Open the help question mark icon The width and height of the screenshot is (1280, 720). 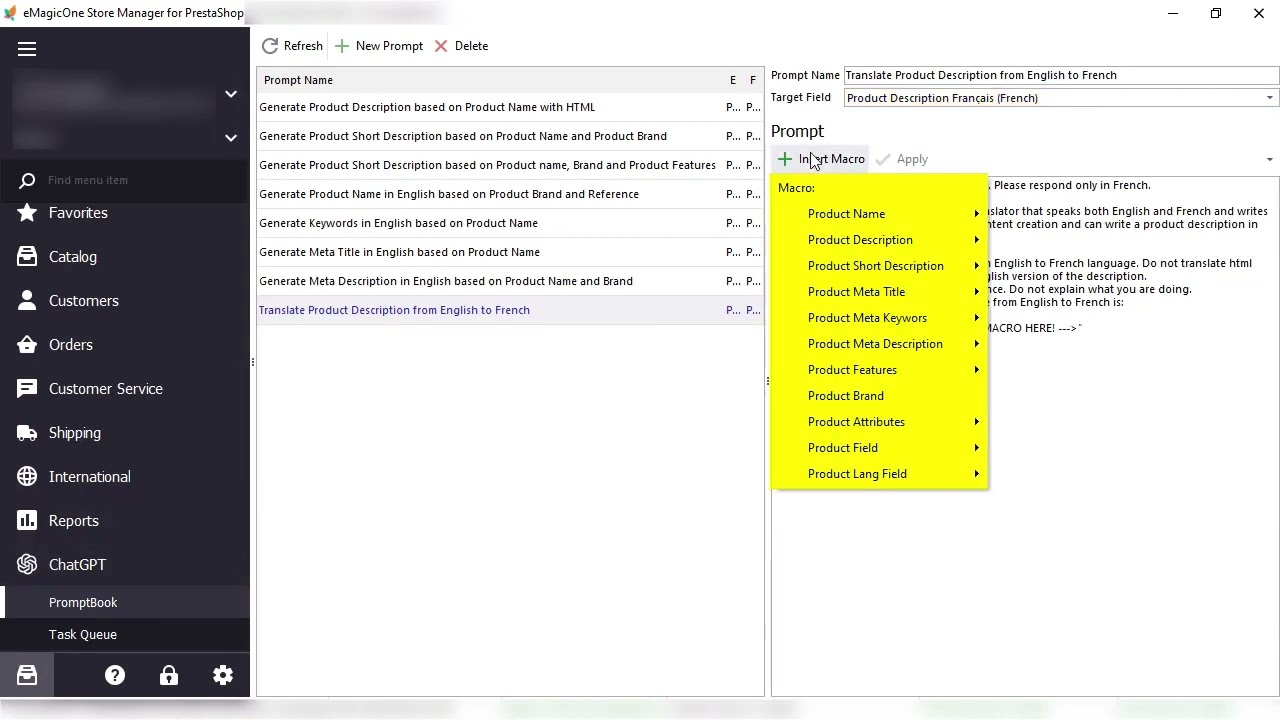pyautogui.click(x=115, y=676)
